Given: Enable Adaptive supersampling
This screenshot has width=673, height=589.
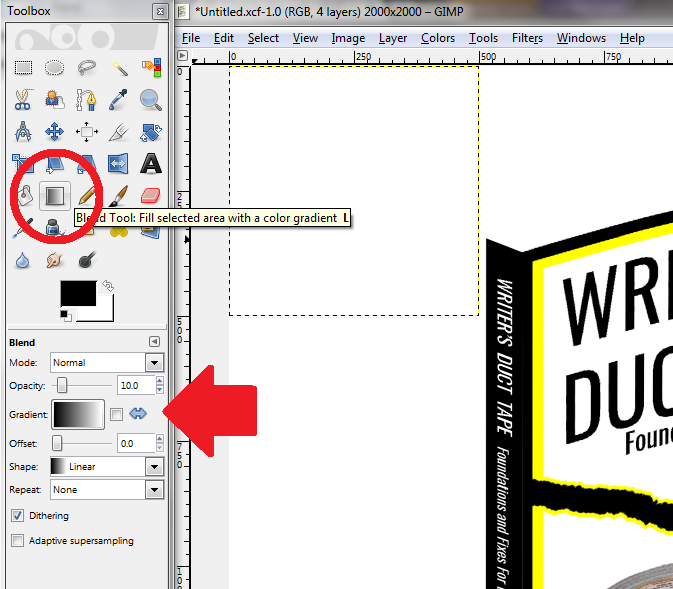Looking at the screenshot, I should 18,541.
